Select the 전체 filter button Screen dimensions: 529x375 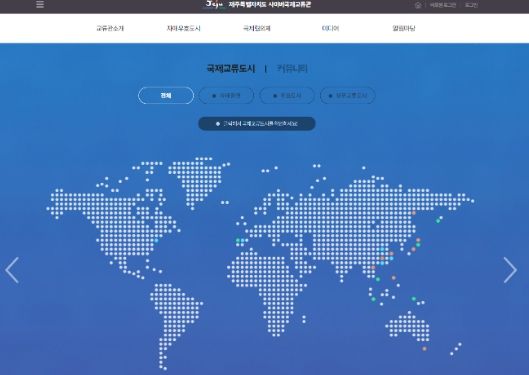pyautogui.click(x=166, y=95)
